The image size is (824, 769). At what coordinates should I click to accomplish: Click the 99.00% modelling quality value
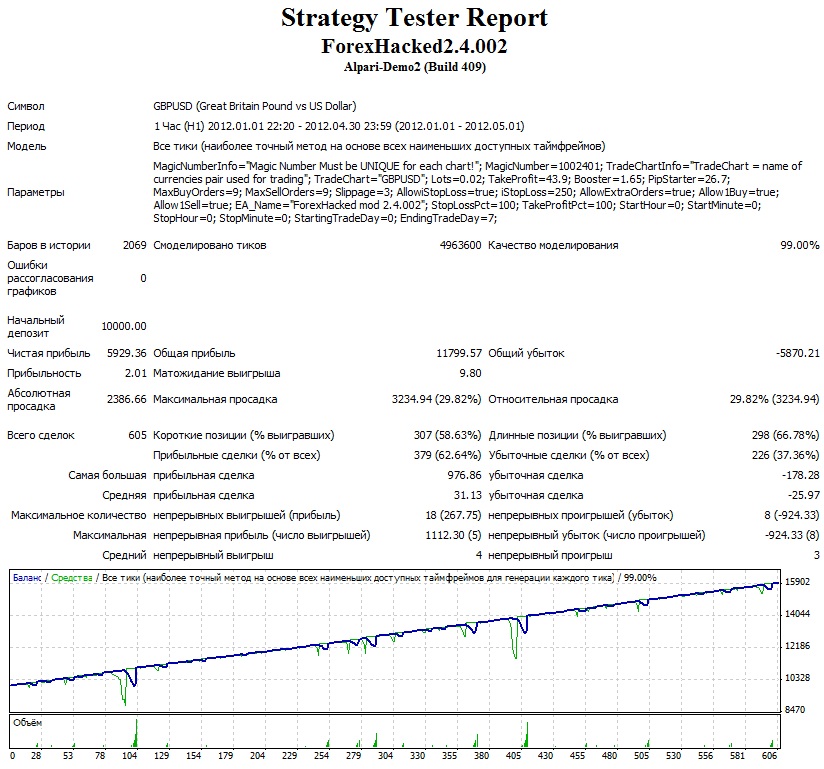pos(800,245)
